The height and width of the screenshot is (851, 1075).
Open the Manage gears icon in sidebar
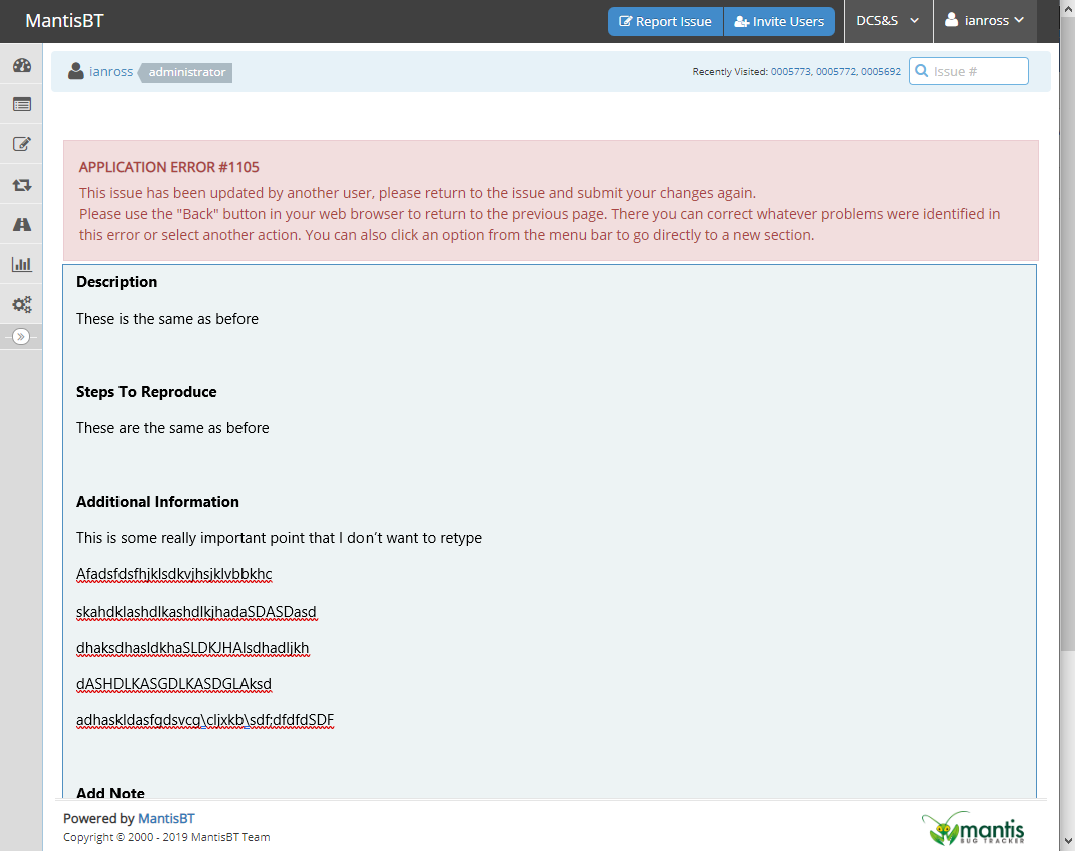pyautogui.click(x=21, y=305)
